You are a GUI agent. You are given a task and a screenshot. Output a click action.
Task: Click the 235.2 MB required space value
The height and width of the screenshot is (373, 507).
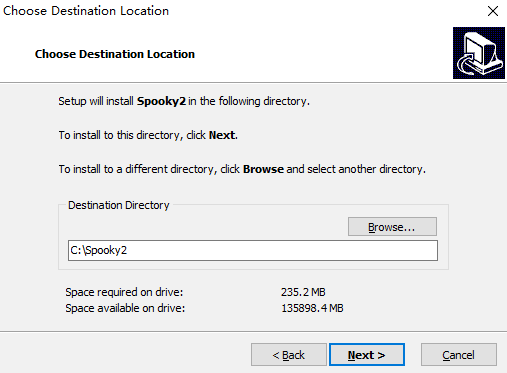(x=303, y=292)
